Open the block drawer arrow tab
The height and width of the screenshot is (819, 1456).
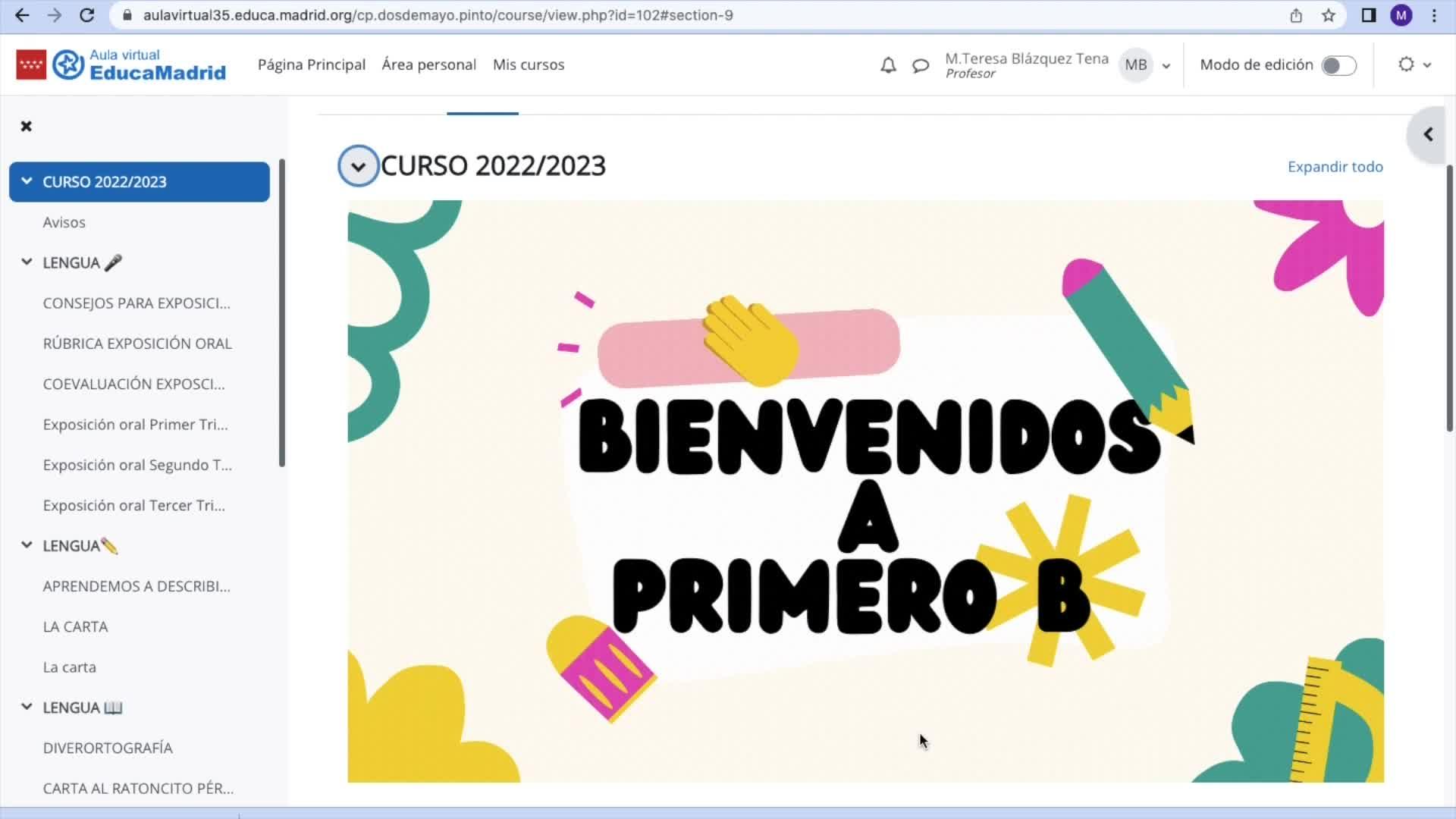1428,134
